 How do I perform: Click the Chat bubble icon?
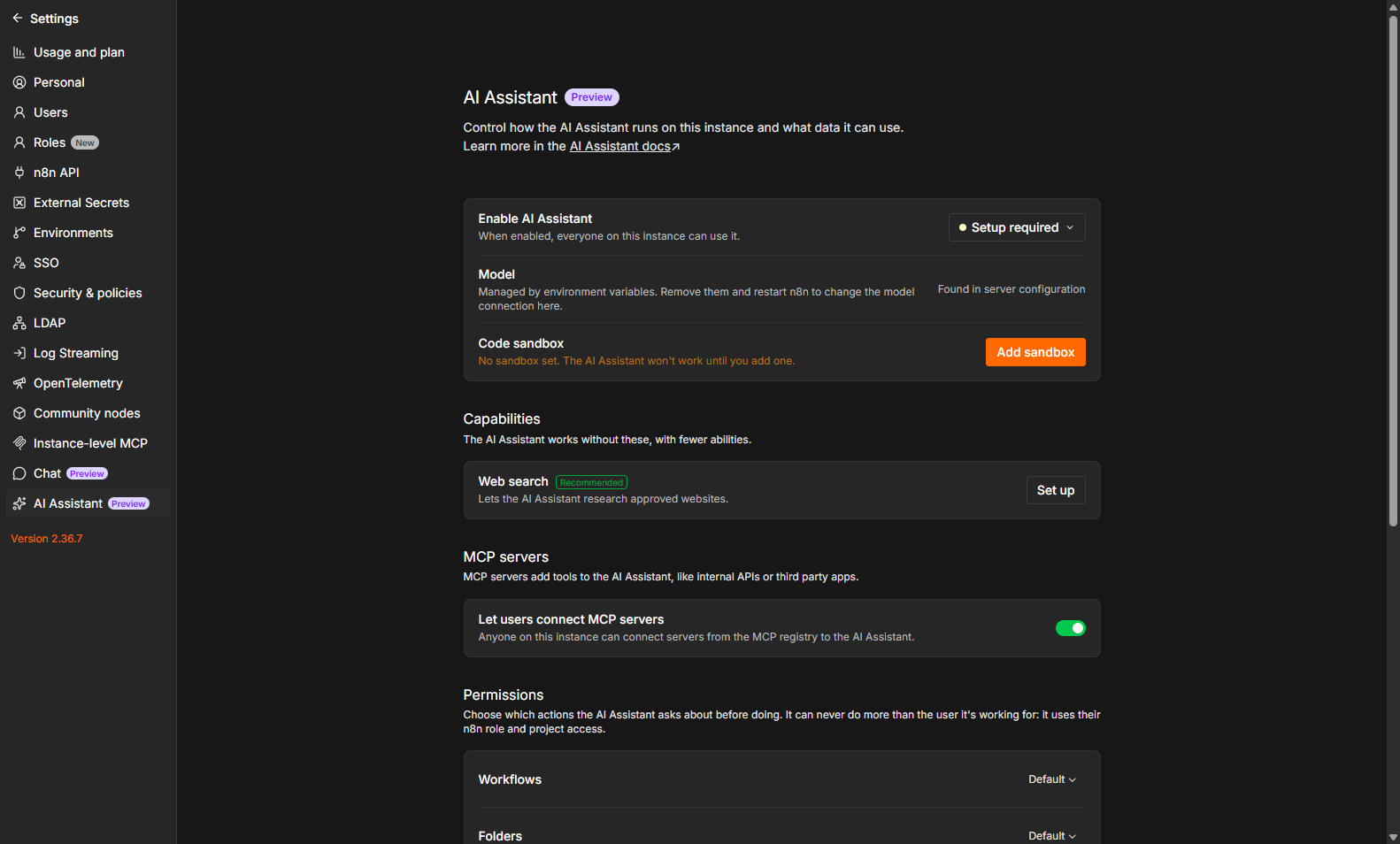[x=19, y=473]
